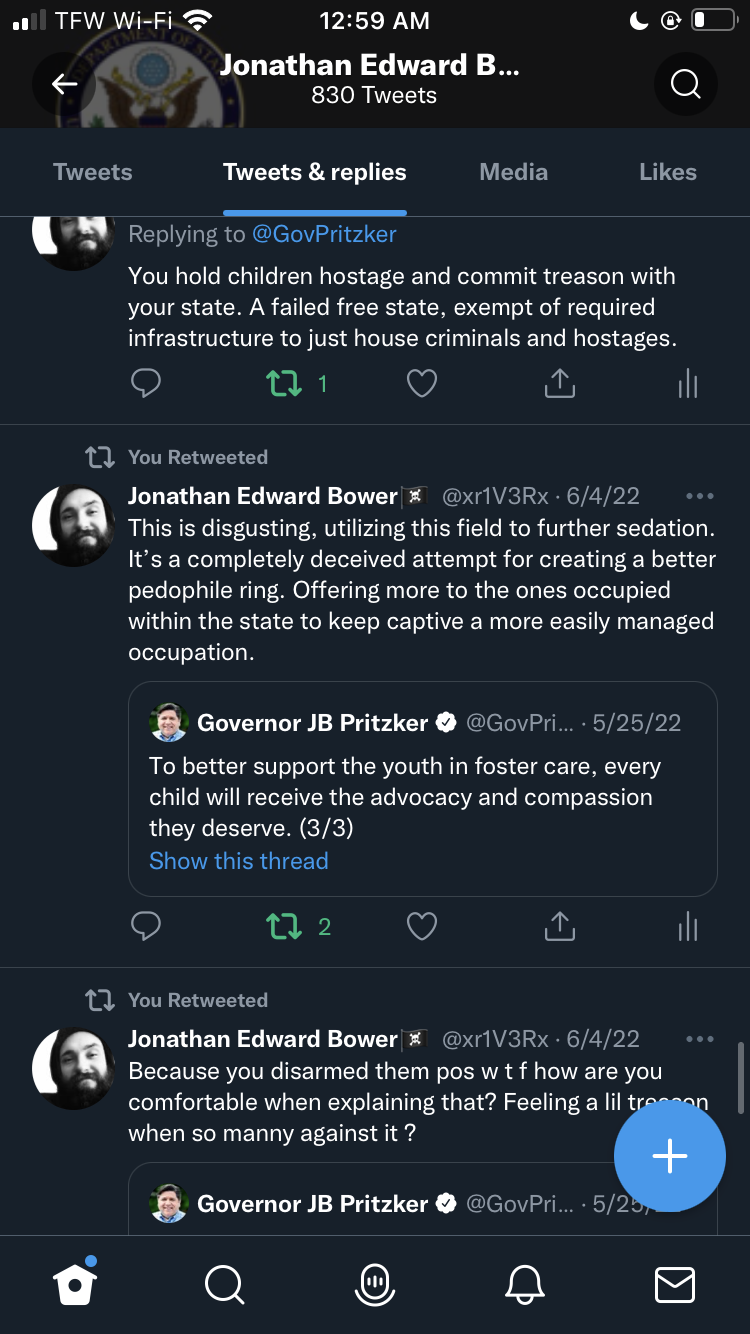Open Spaces microphone tab icon
Screen dimensions: 750x1334
(374, 1284)
